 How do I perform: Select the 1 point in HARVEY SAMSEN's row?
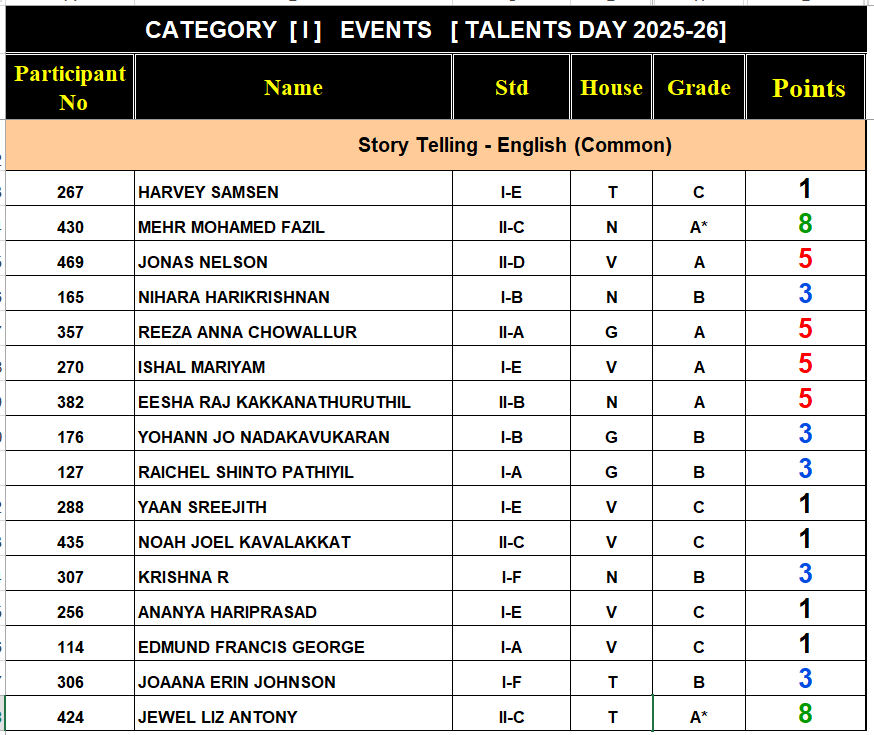coord(805,189)
